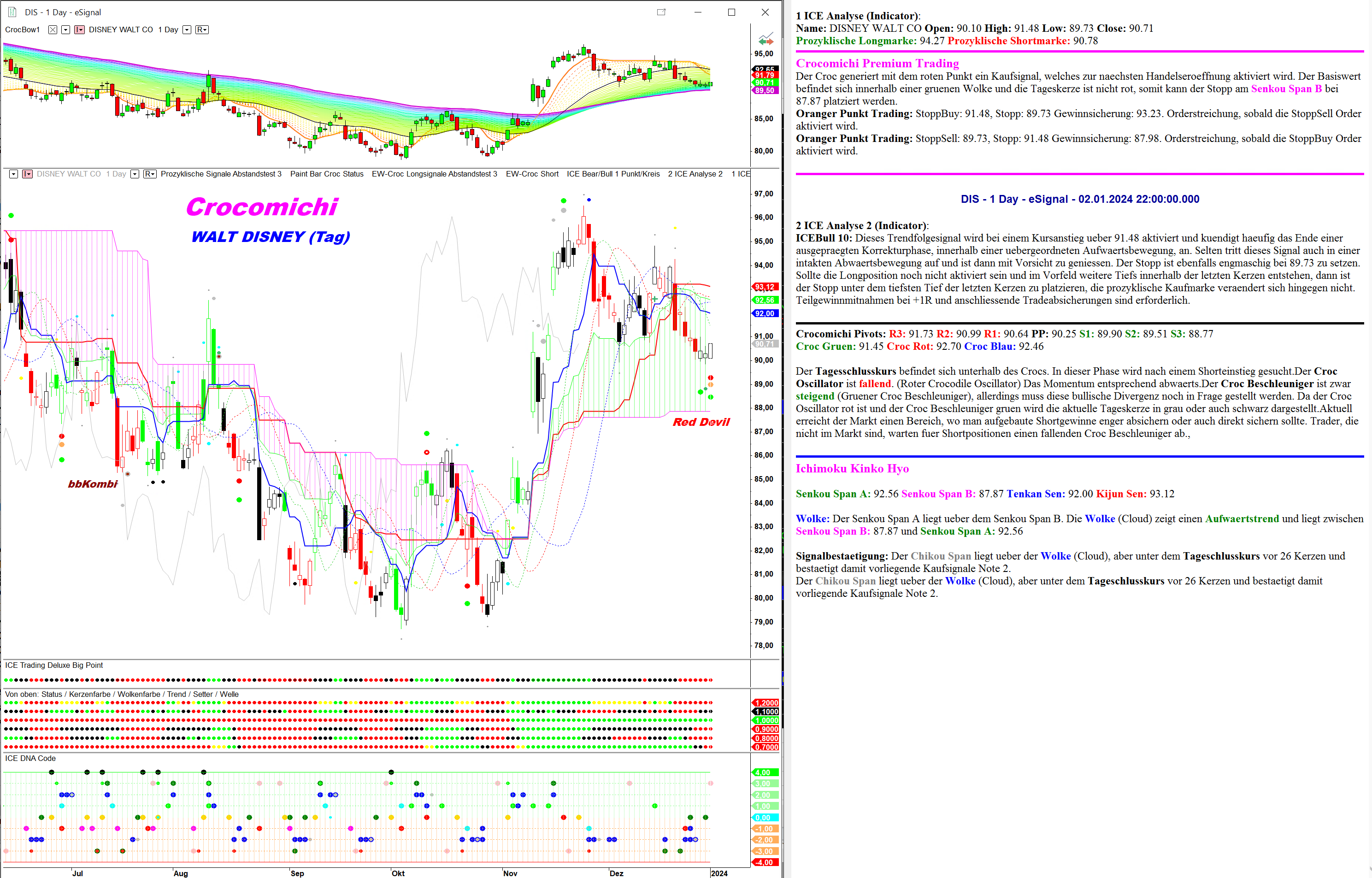Select 'Paint Bar Croc Status' study label
Screen dimensions: 1372x878
tap(327, 174)
